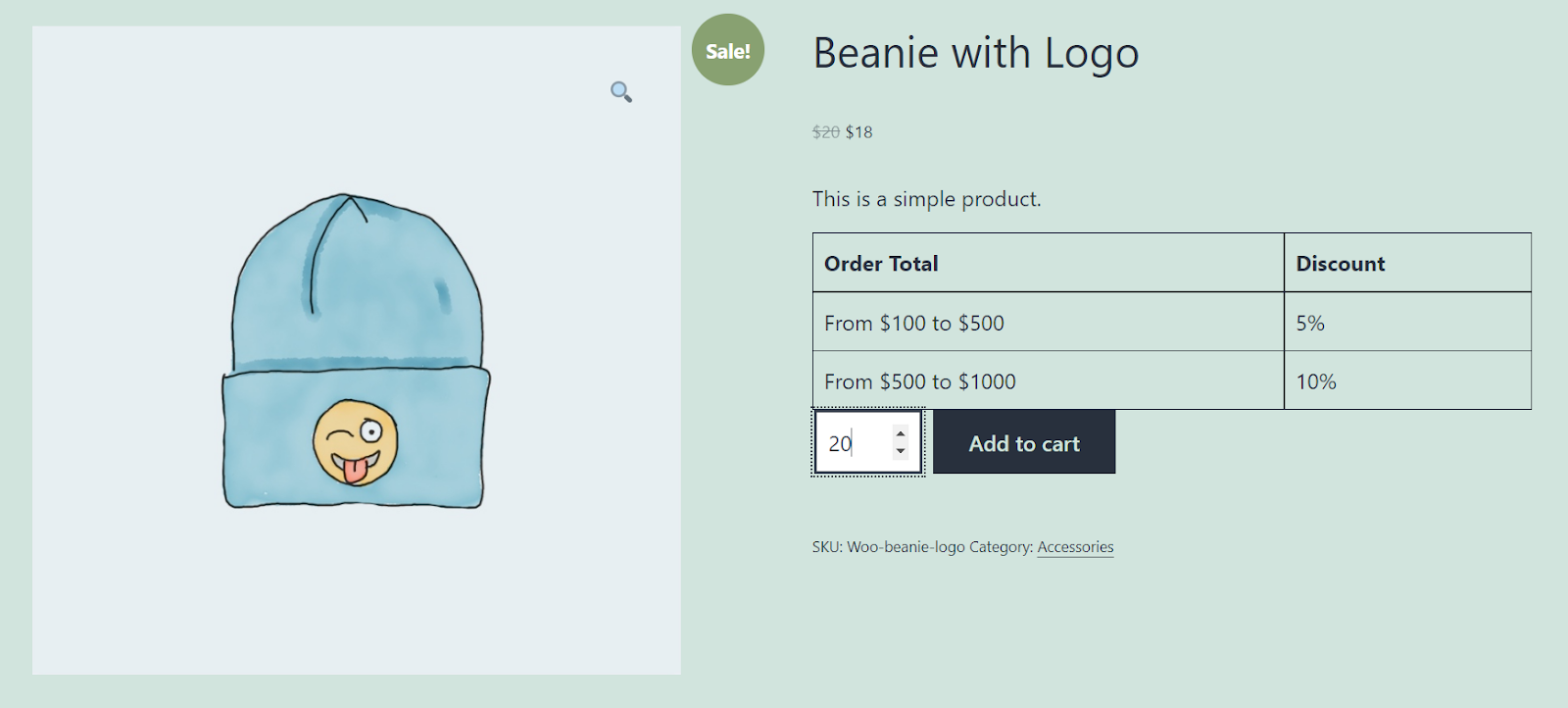The image size is (1568, 708).
Task: Click the winking emoji logo on beanie
Action: click(x=356, y=441)
